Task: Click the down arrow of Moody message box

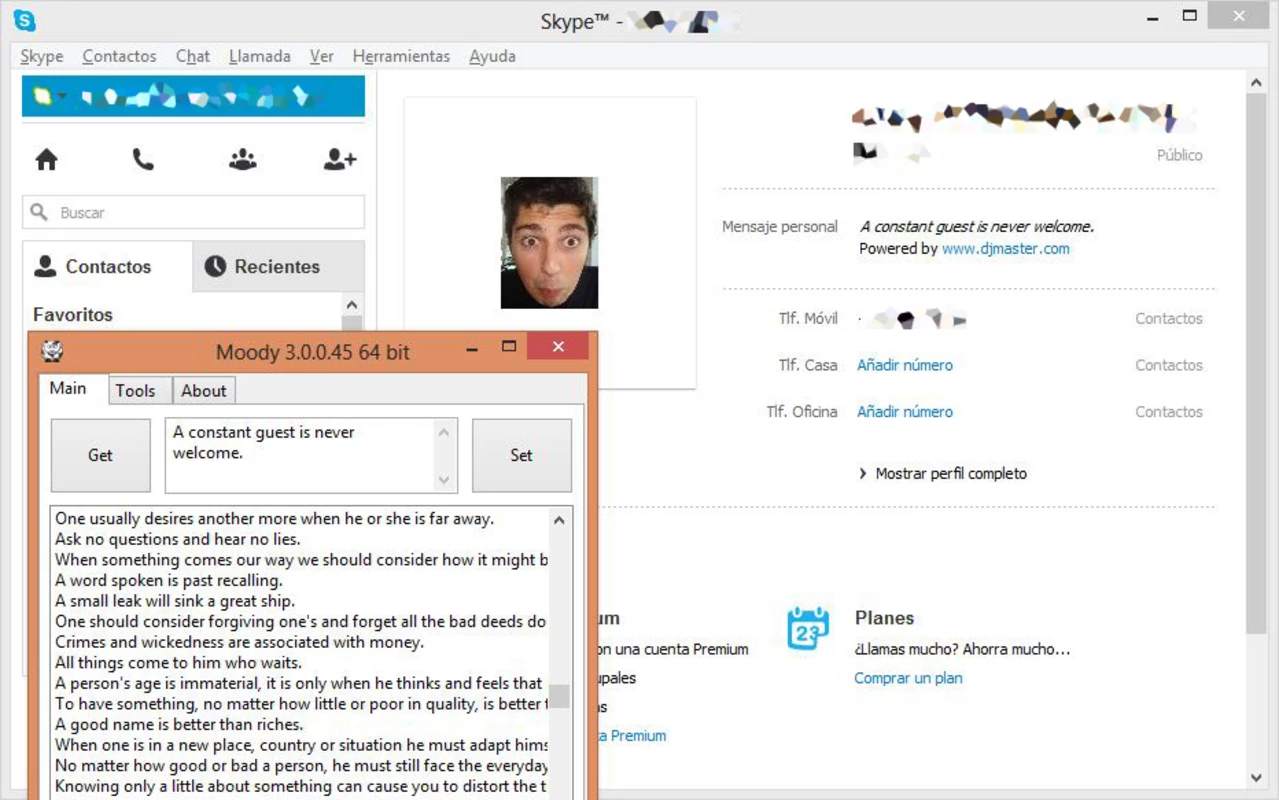Action: tap(445, 480)
